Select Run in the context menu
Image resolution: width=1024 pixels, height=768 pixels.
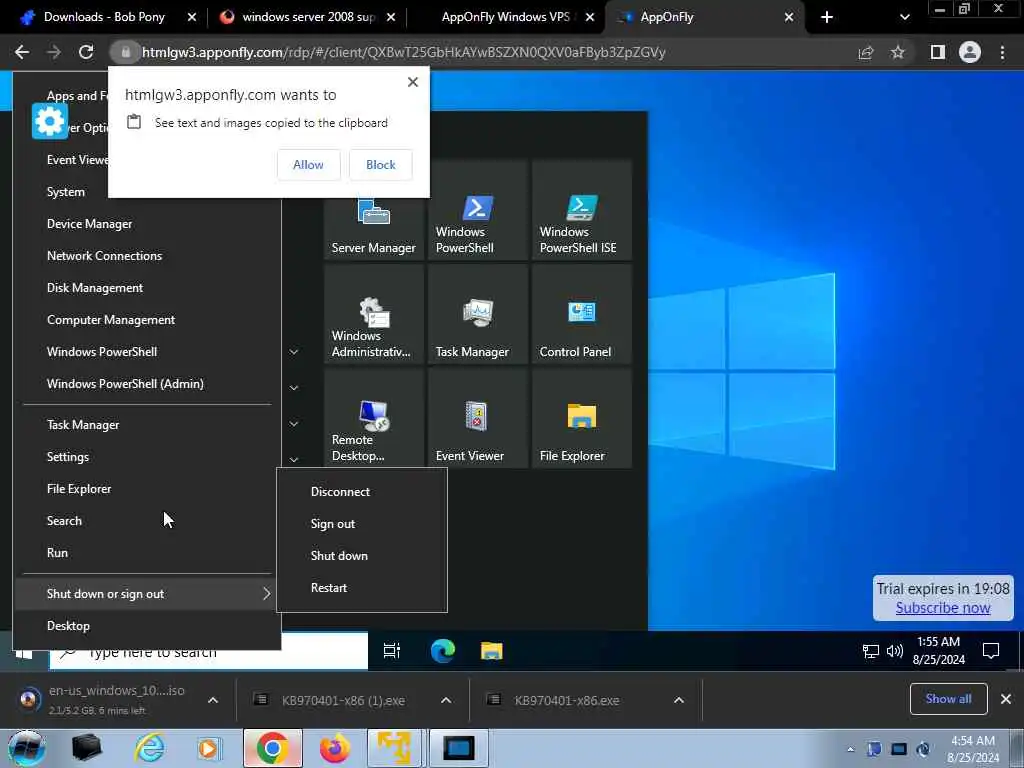pyautogui.click(x=147, y=553)
